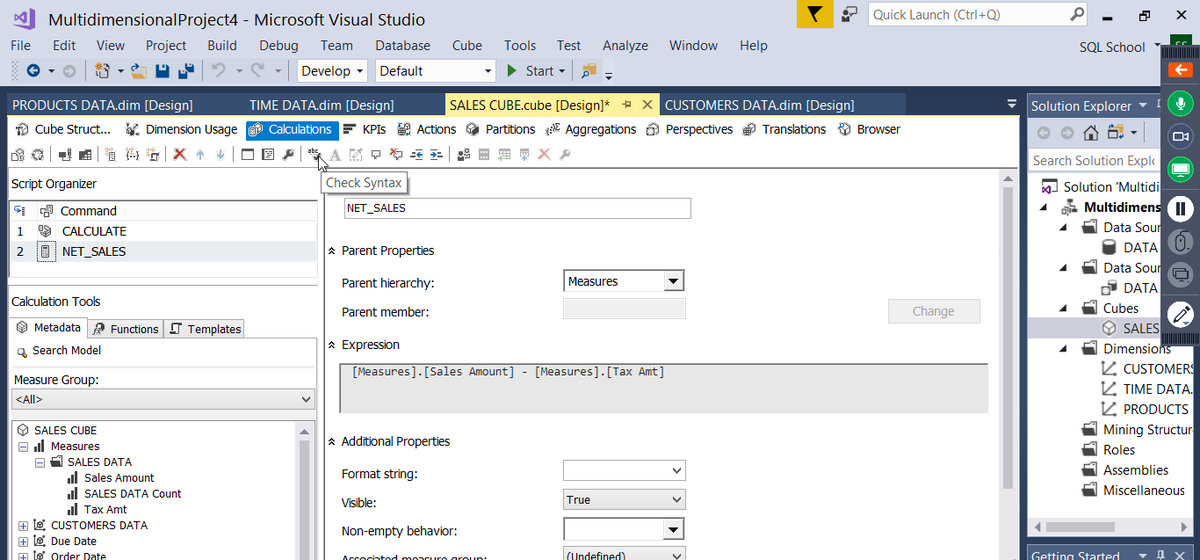This screenshot has height=560, width=1200.
Task: Switch to the Dimension Usage tab
Action: (x=181, y=129)
